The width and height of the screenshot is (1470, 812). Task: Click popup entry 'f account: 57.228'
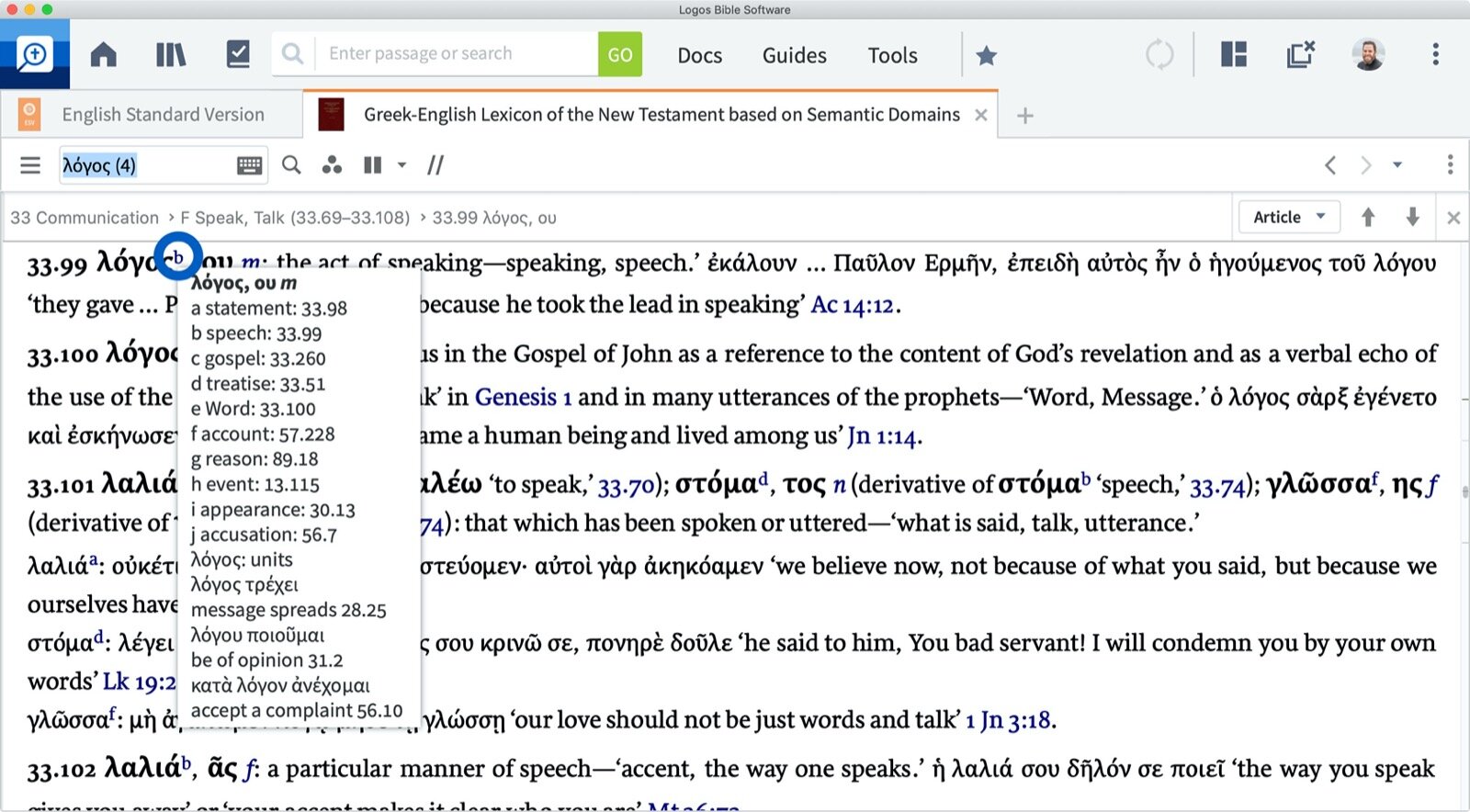(263, 434)
